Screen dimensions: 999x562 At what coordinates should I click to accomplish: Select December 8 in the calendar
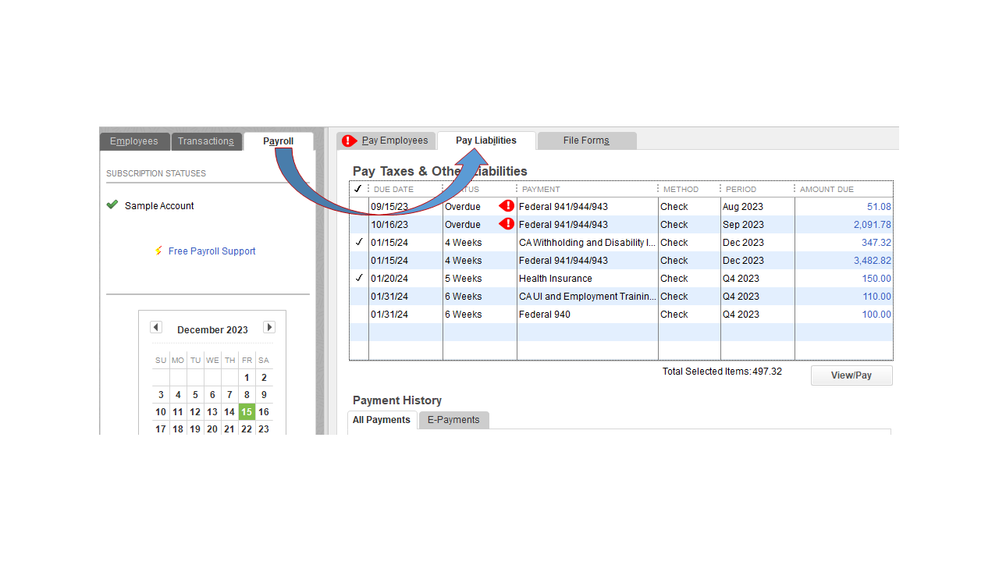pyautogui.click(x=247, y=394)
